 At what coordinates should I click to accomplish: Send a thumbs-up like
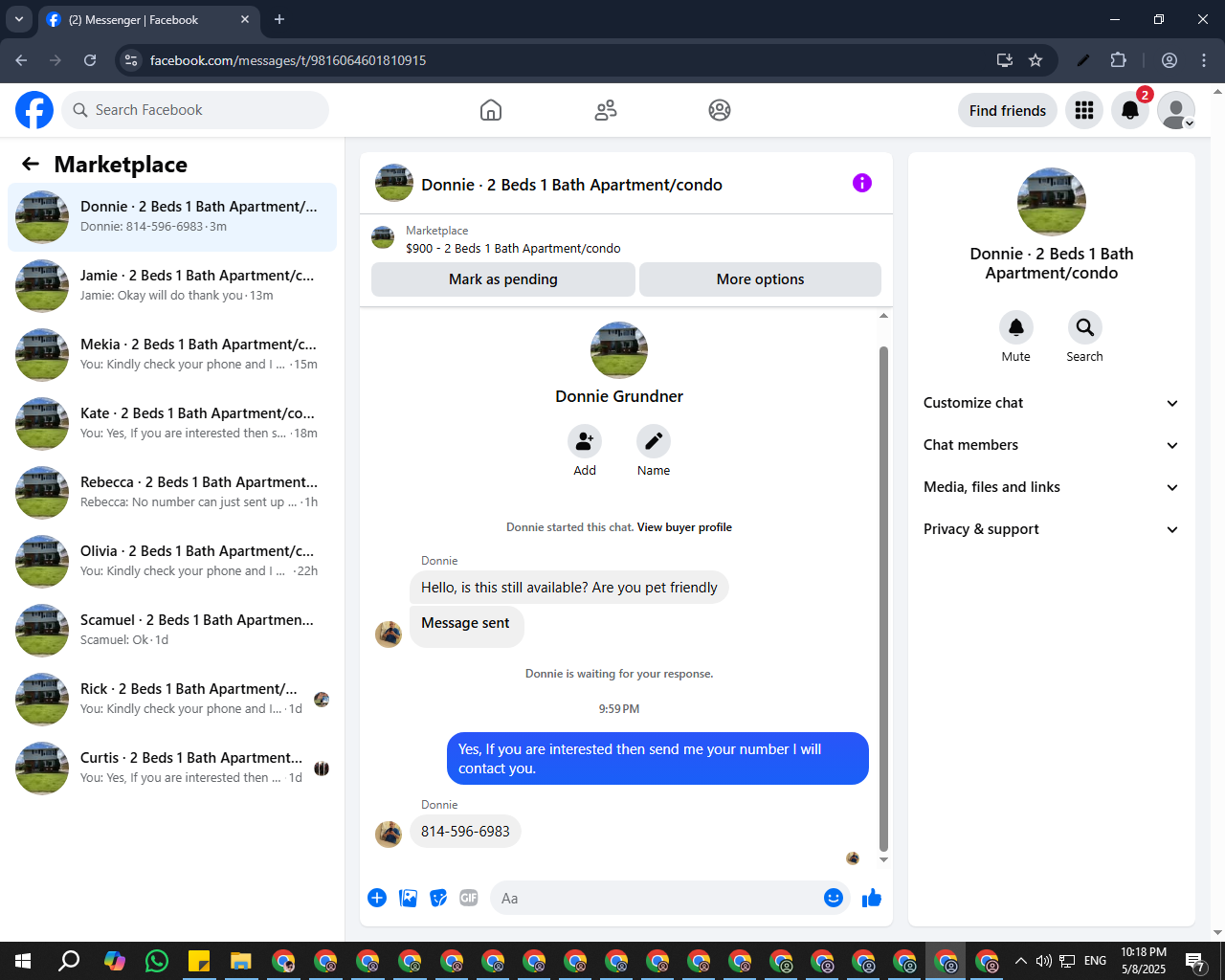coord(872,898)
